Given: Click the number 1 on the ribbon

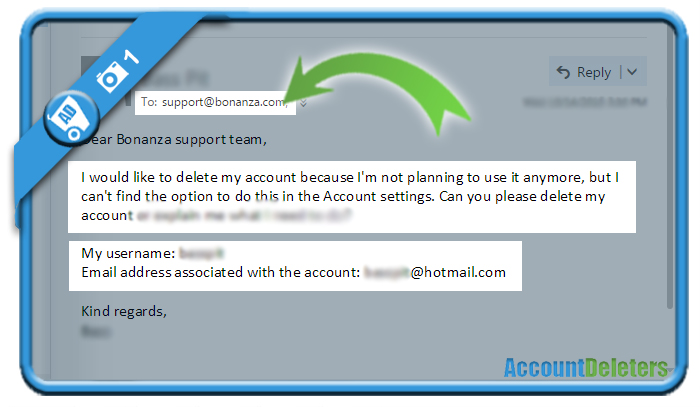Looking at the screenshot, I should (131, 57).
